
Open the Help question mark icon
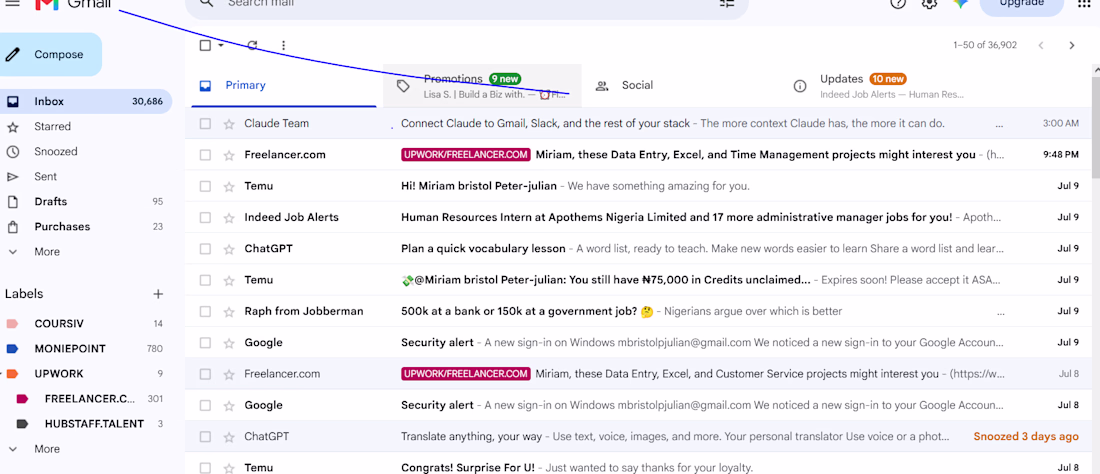898,4
